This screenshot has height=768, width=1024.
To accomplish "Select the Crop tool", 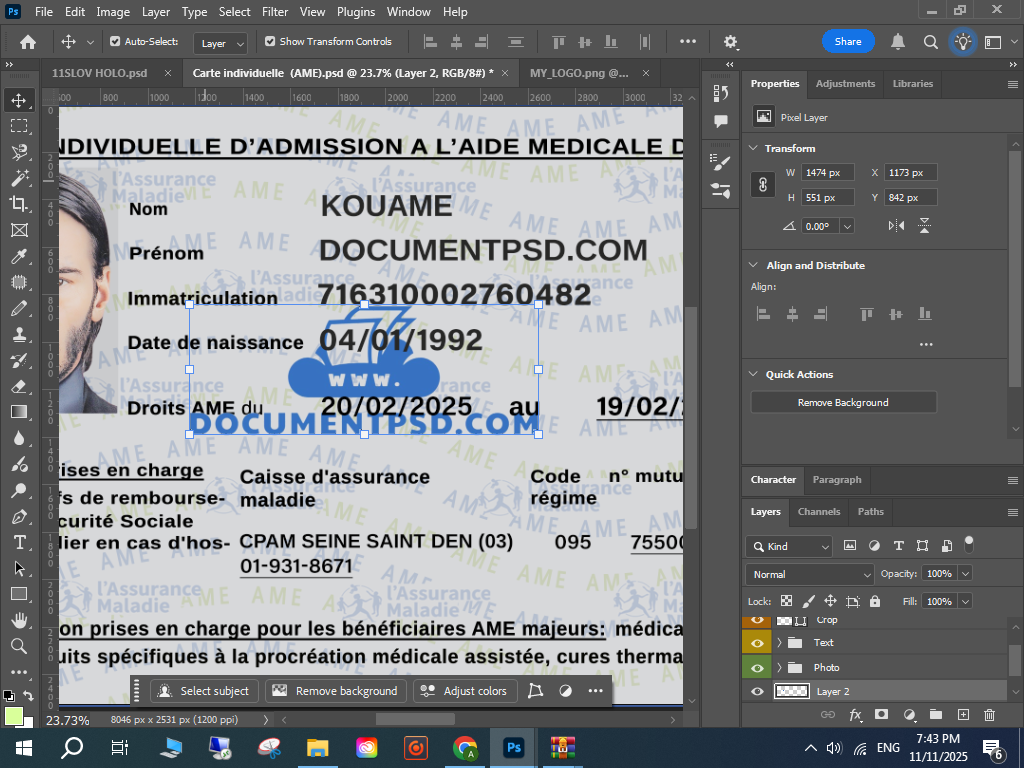I will pos(18,204).
